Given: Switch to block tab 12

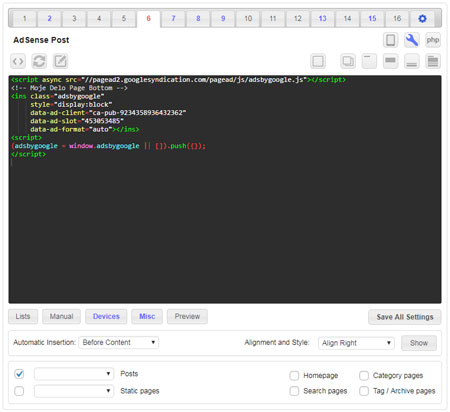Looking at the screenshot, I should point(298,18).
